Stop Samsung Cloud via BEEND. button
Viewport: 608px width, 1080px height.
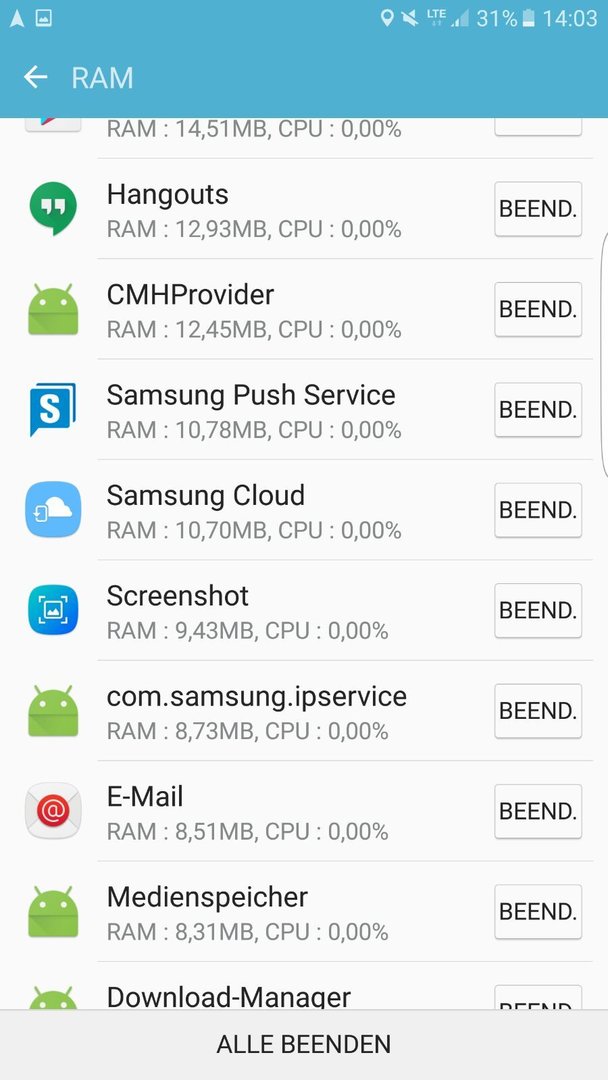[x=538, y=510]
